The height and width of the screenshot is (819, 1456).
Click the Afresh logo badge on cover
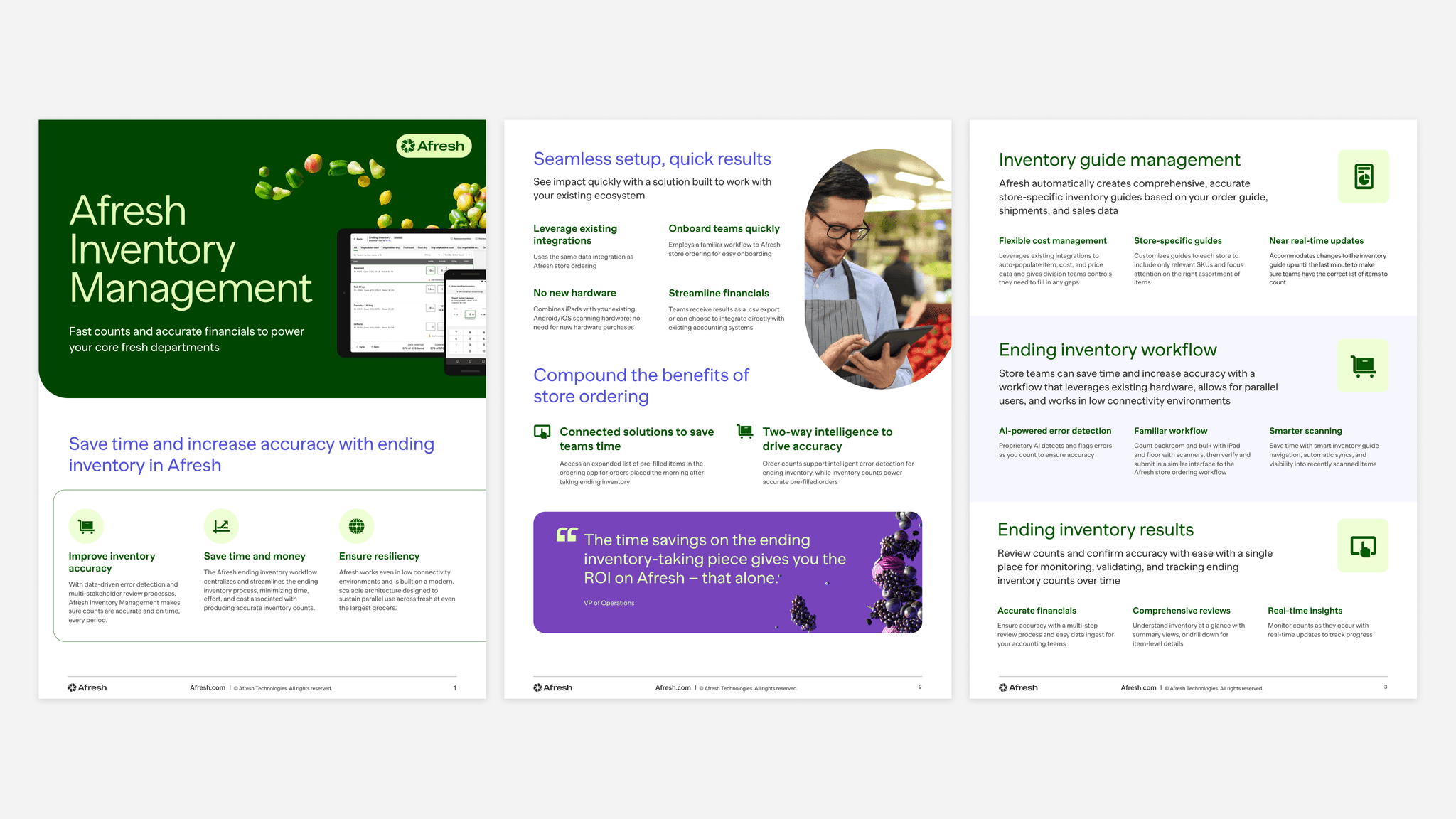click(434, 146)
